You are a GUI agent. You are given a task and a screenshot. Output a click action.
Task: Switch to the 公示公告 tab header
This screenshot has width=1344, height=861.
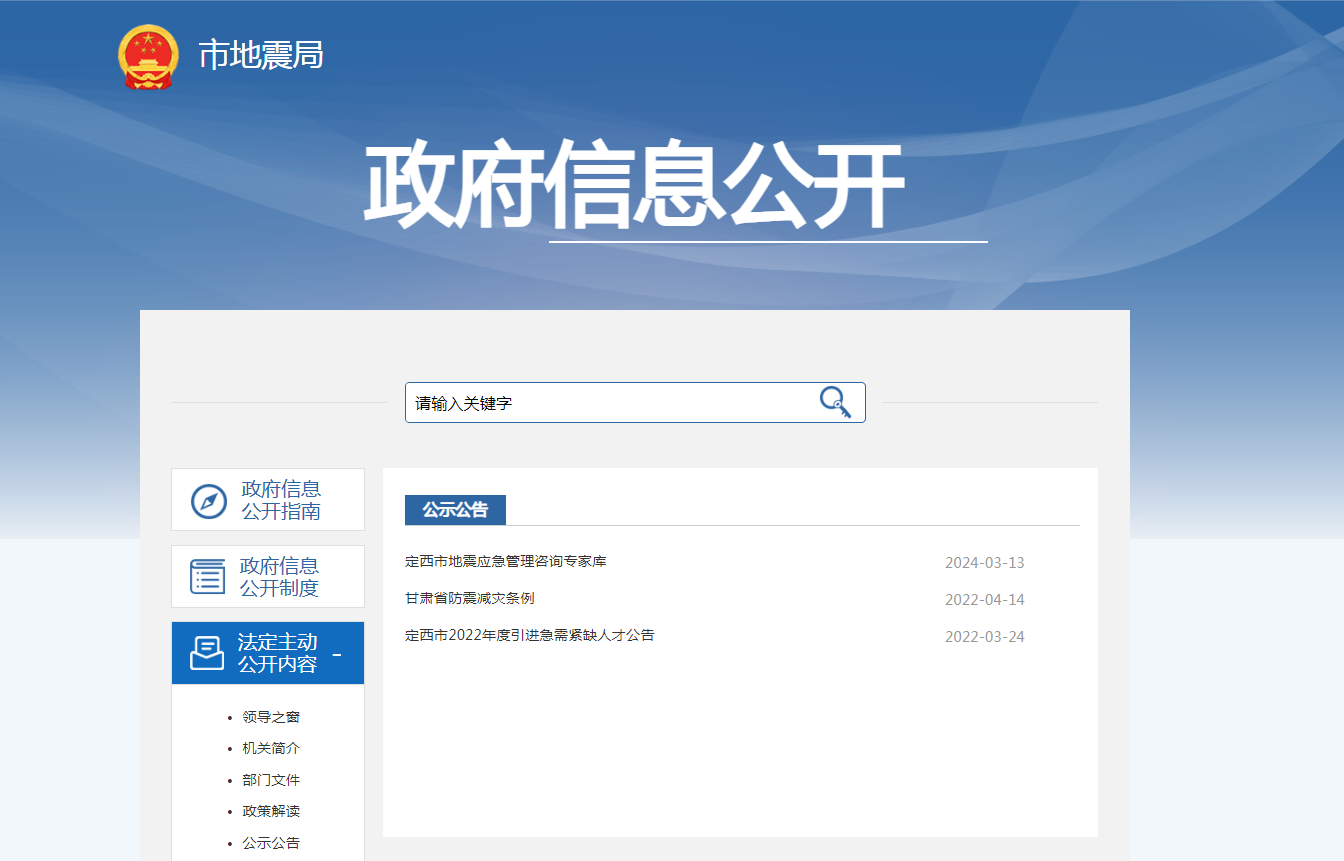[x=455, y=509]
